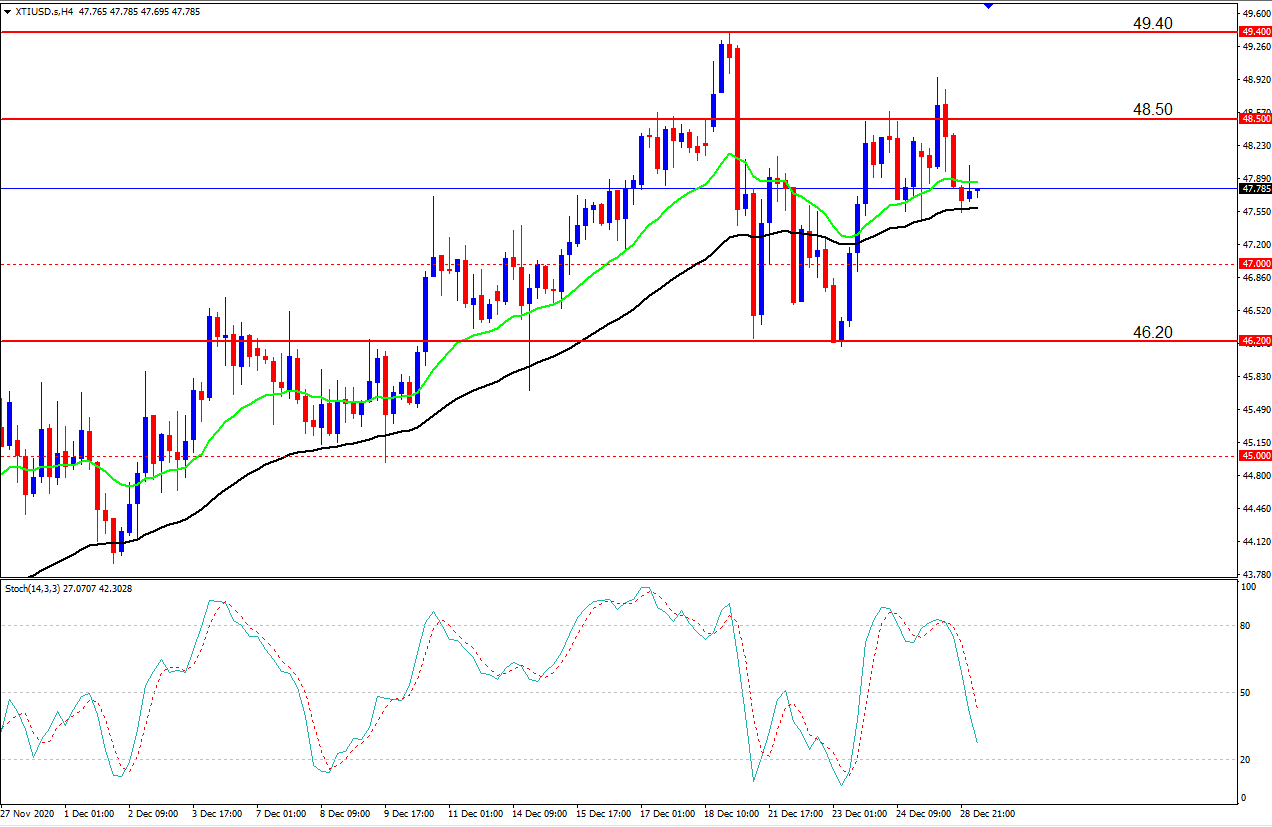Click the 20 level on stochastic scale

[1246, 760]
